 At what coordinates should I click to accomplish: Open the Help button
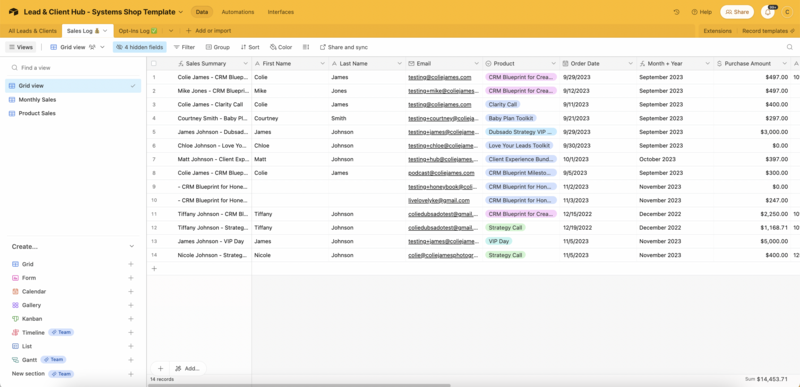coord(702,12)
